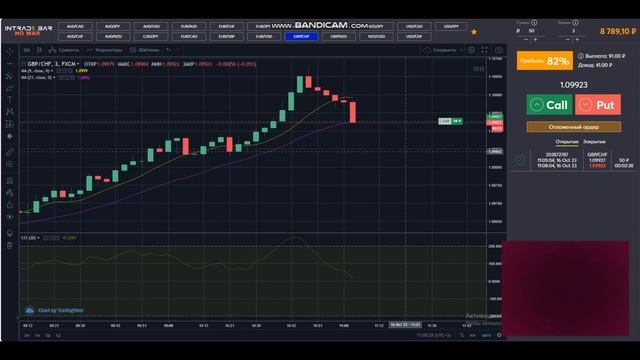This screenshot has width=640, height=360.
Task: Switch to the closed trades tab
Action: [594, 142]
